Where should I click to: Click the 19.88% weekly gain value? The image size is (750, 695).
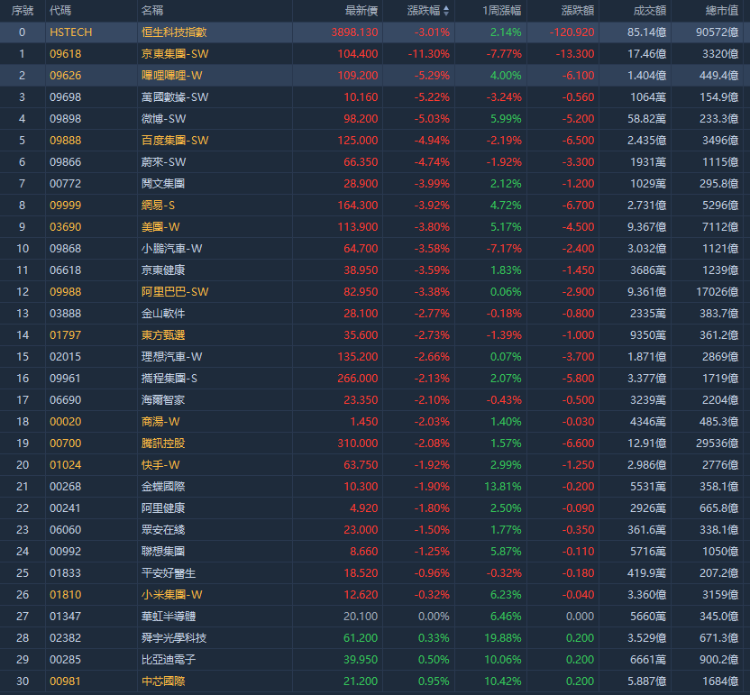coord(503,638)
